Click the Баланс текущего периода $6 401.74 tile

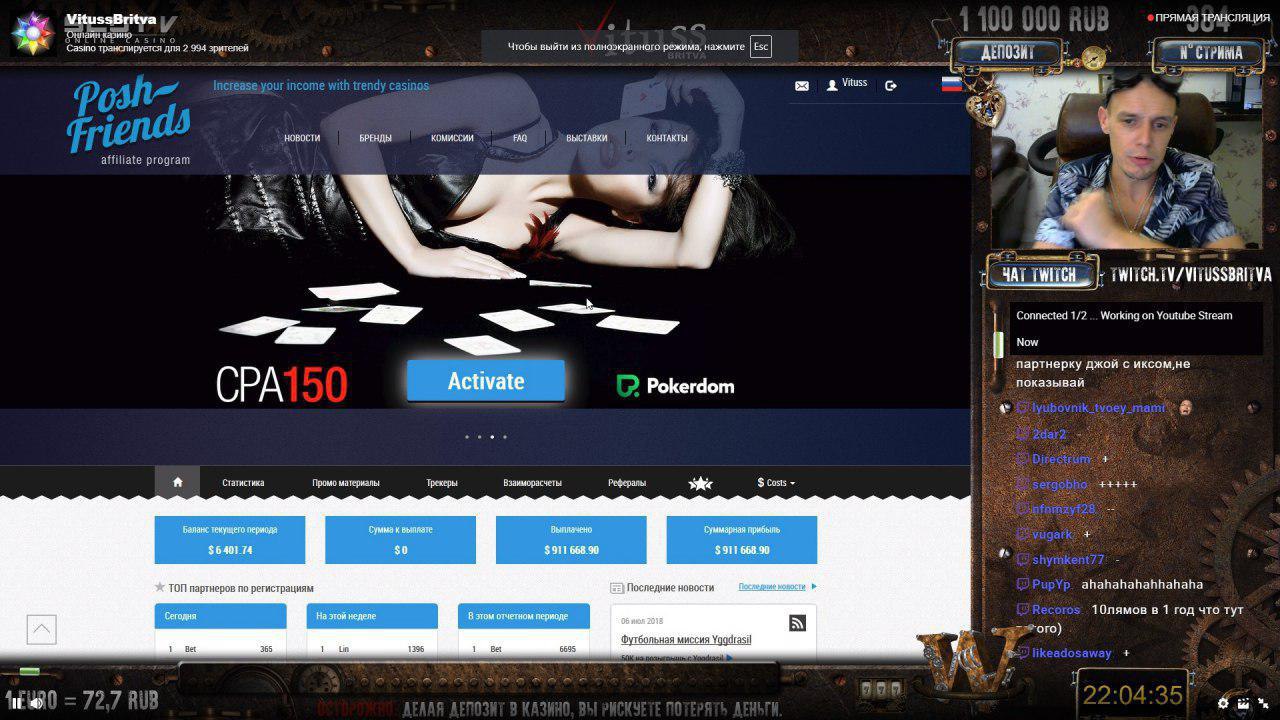tap(230, 540)
